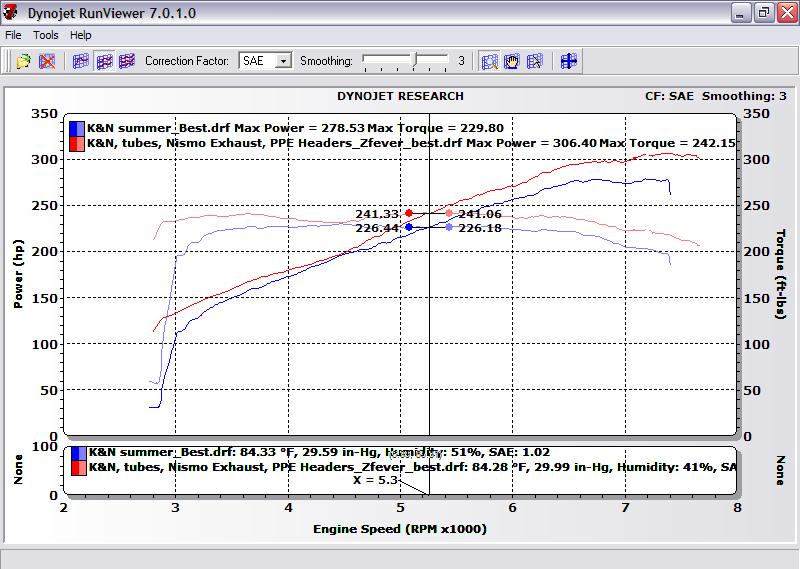Viewport: 800px width, 569px height.
Task: Click the blue 226.44 data marker dot
Action: [409, 227]
